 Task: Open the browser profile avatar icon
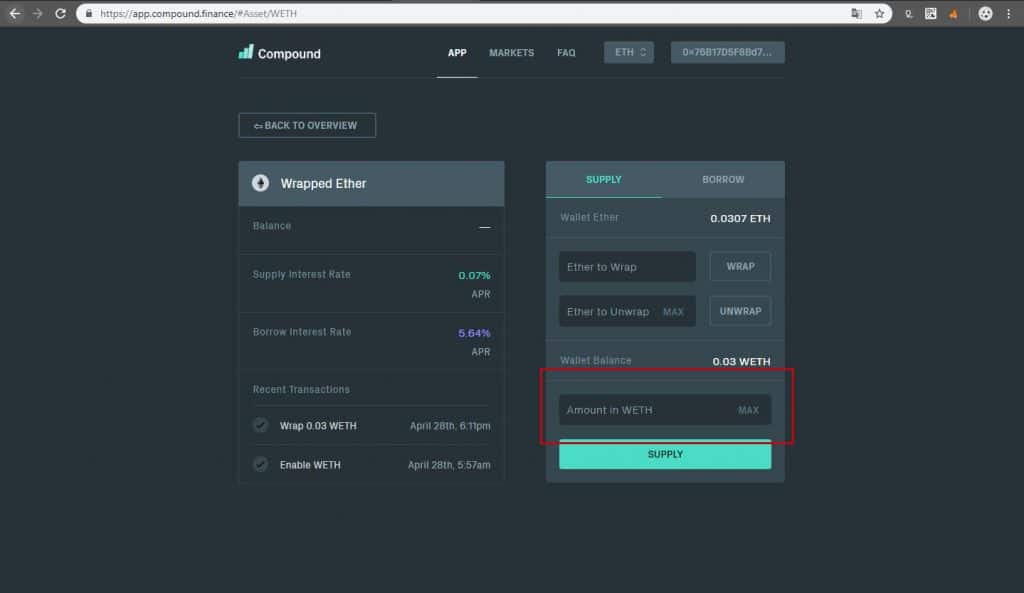pos(985,13)
